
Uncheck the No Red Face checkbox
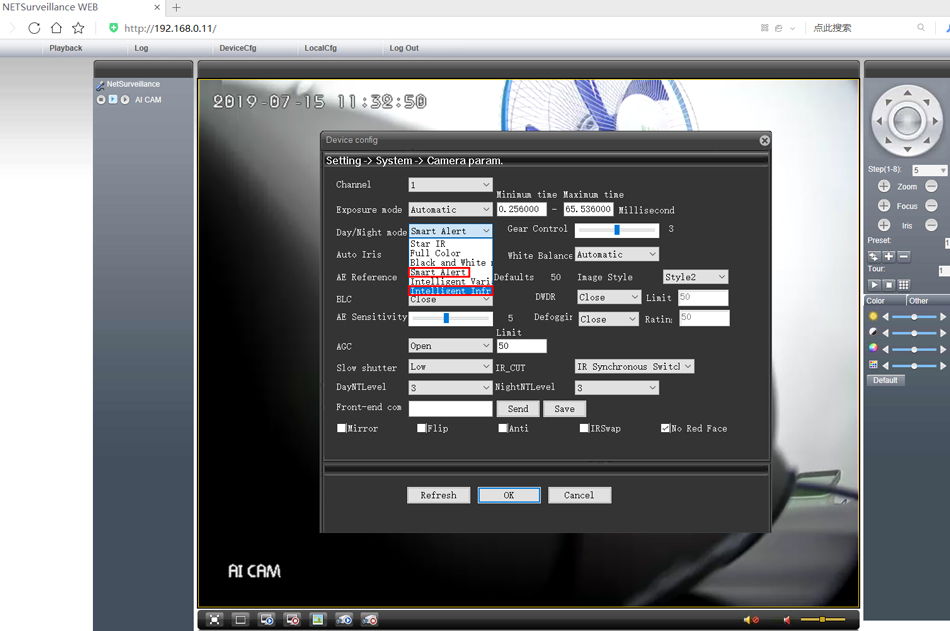(665, 428)
